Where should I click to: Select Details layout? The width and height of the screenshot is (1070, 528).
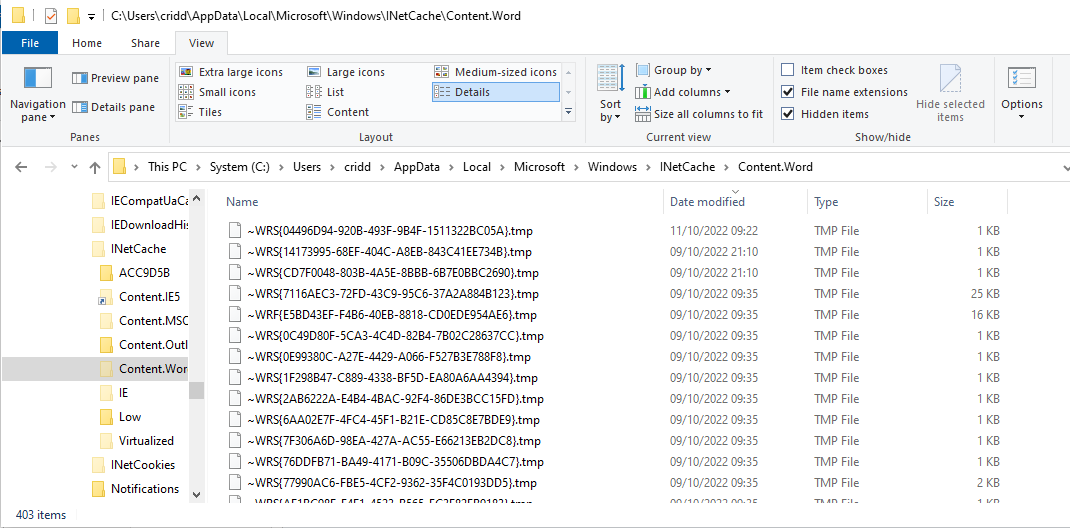point(495,92)
